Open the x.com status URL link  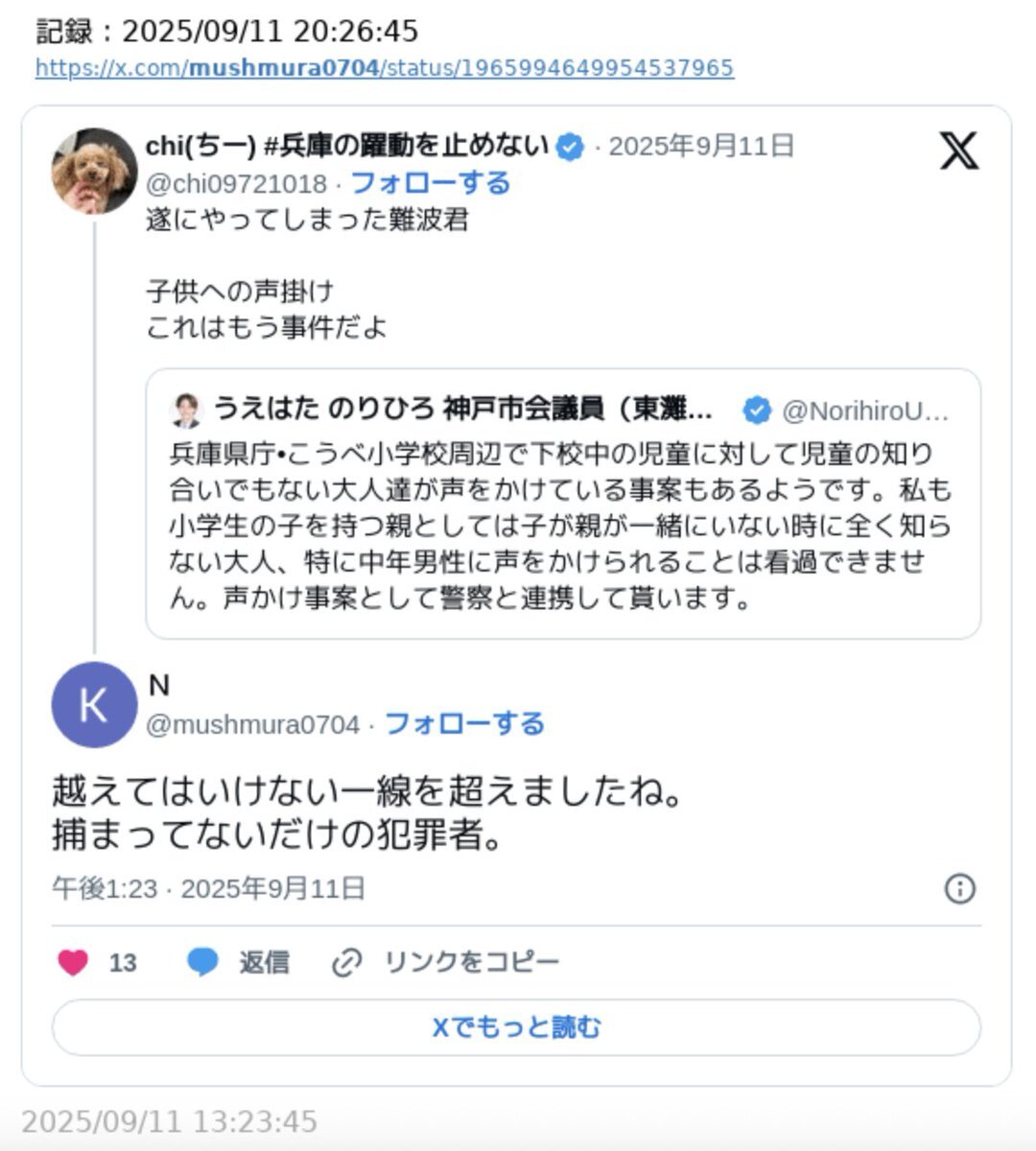(385, 68)
